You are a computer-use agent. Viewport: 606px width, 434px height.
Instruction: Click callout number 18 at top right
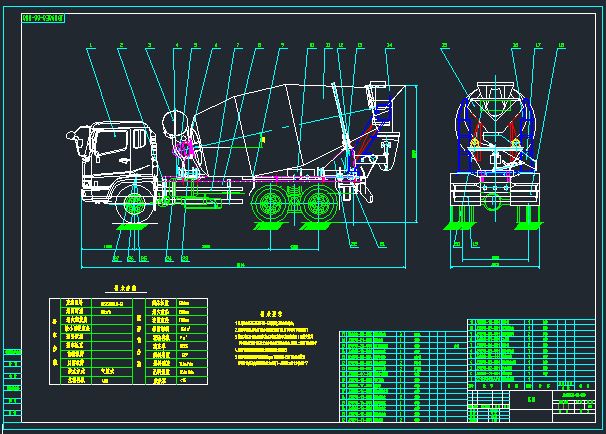562,46
